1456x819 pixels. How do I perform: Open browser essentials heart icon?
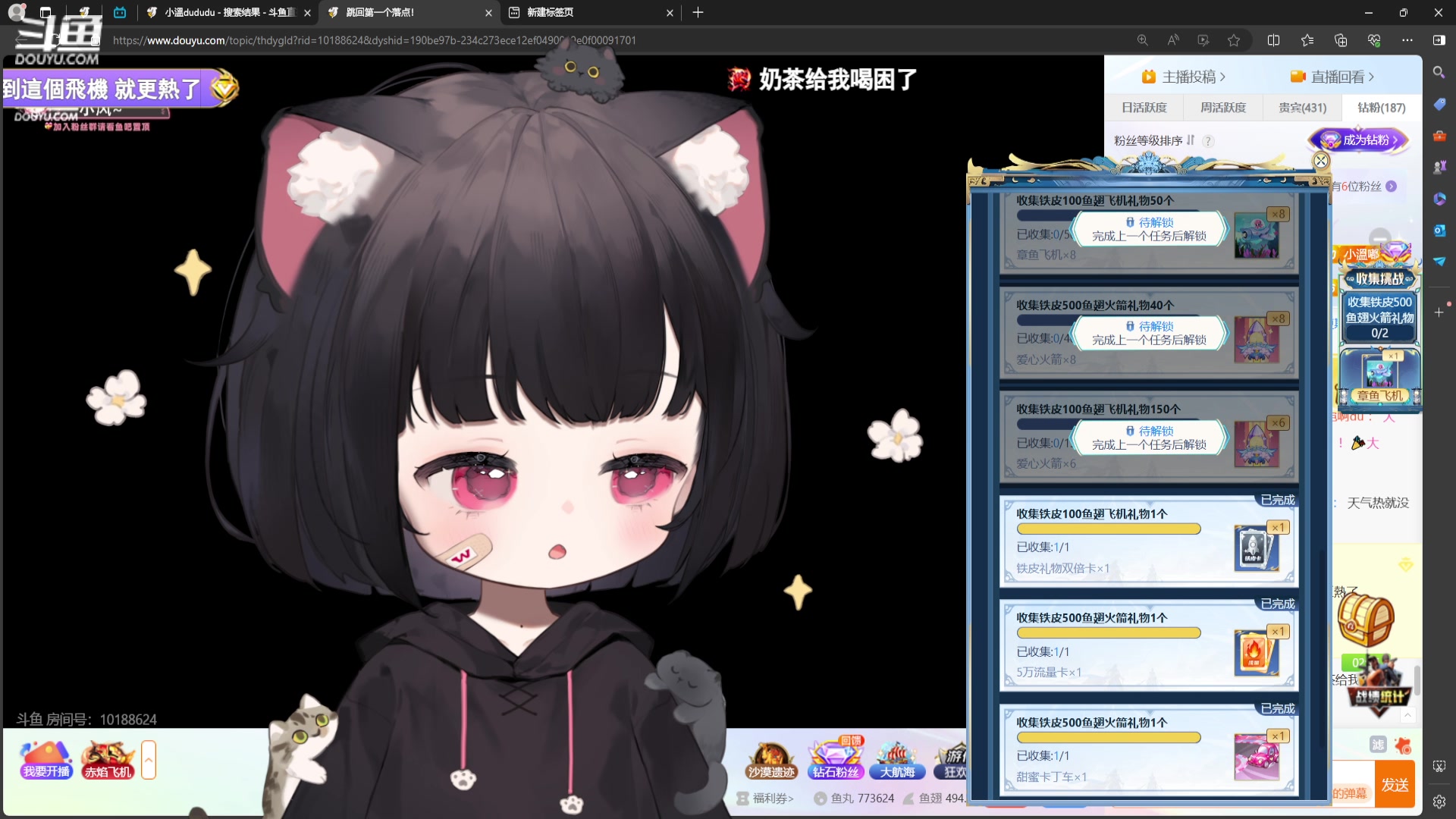pos(1373,40)
